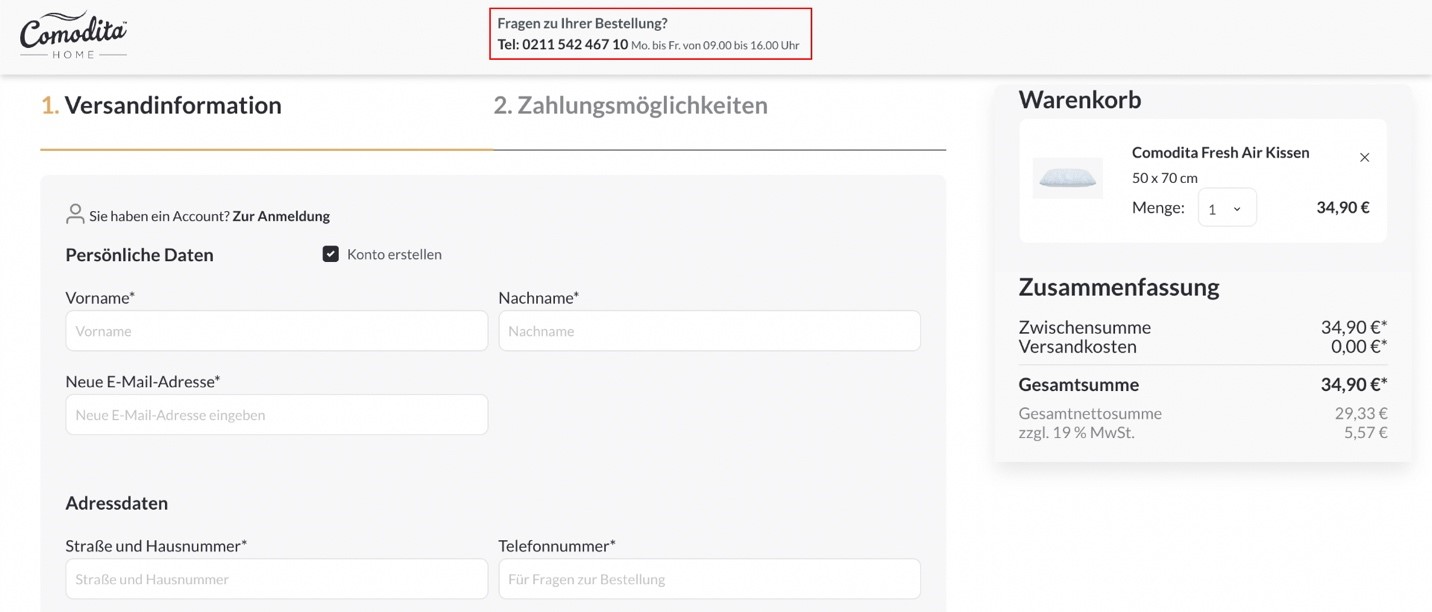Click the Fragen zu Ihrer Bestellung text
The height and width of the screenshot is (612, 1432).
click(582, 23)
